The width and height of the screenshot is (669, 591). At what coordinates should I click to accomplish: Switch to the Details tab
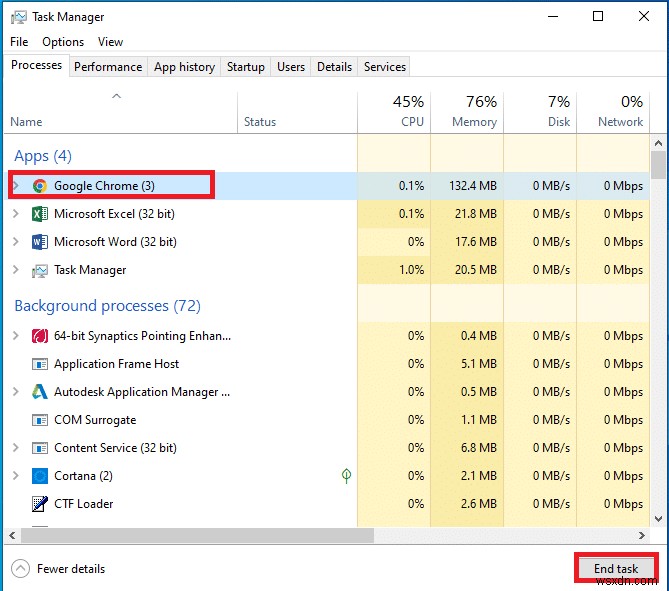click(x=334, y=67)
